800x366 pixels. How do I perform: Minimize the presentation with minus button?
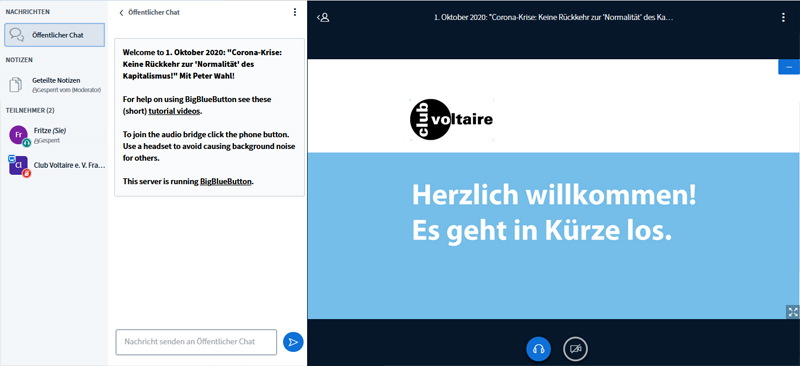coord(789,67)
